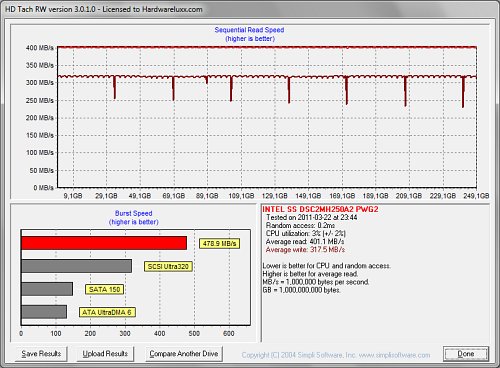The height and width of the screenshot is (368, 500).
Task: Click the 400 MB/s axis label
Action: click(x=40, y=48)
